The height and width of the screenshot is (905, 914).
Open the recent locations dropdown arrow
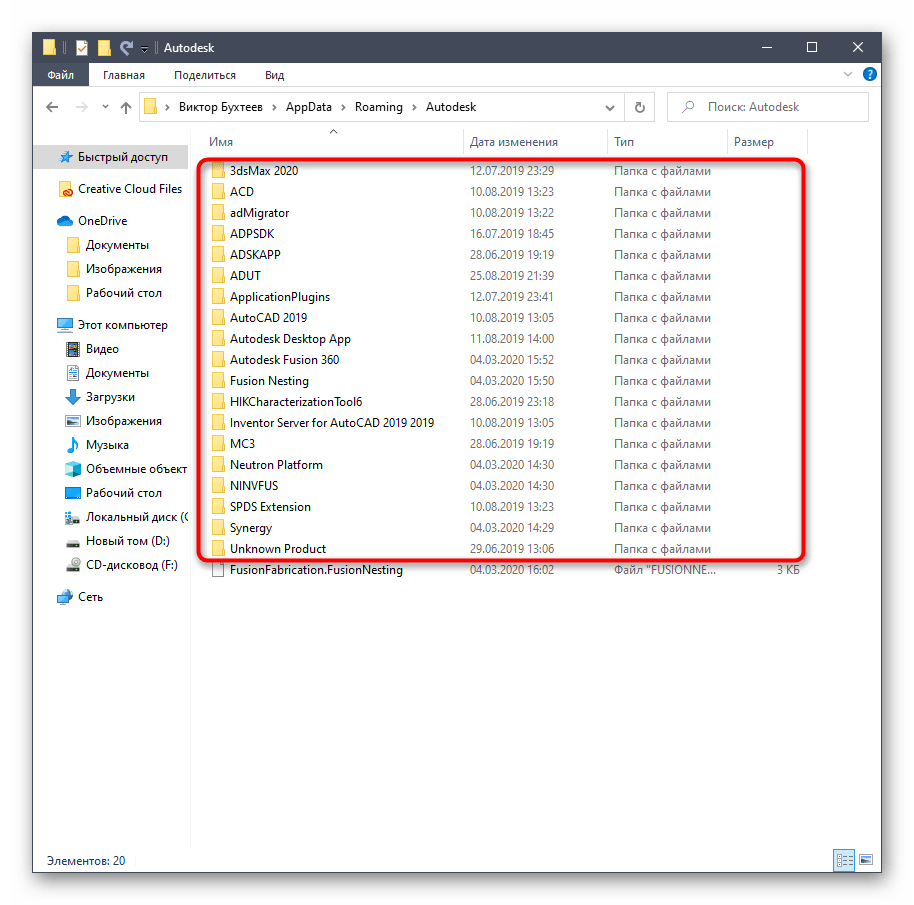[105, 107]
